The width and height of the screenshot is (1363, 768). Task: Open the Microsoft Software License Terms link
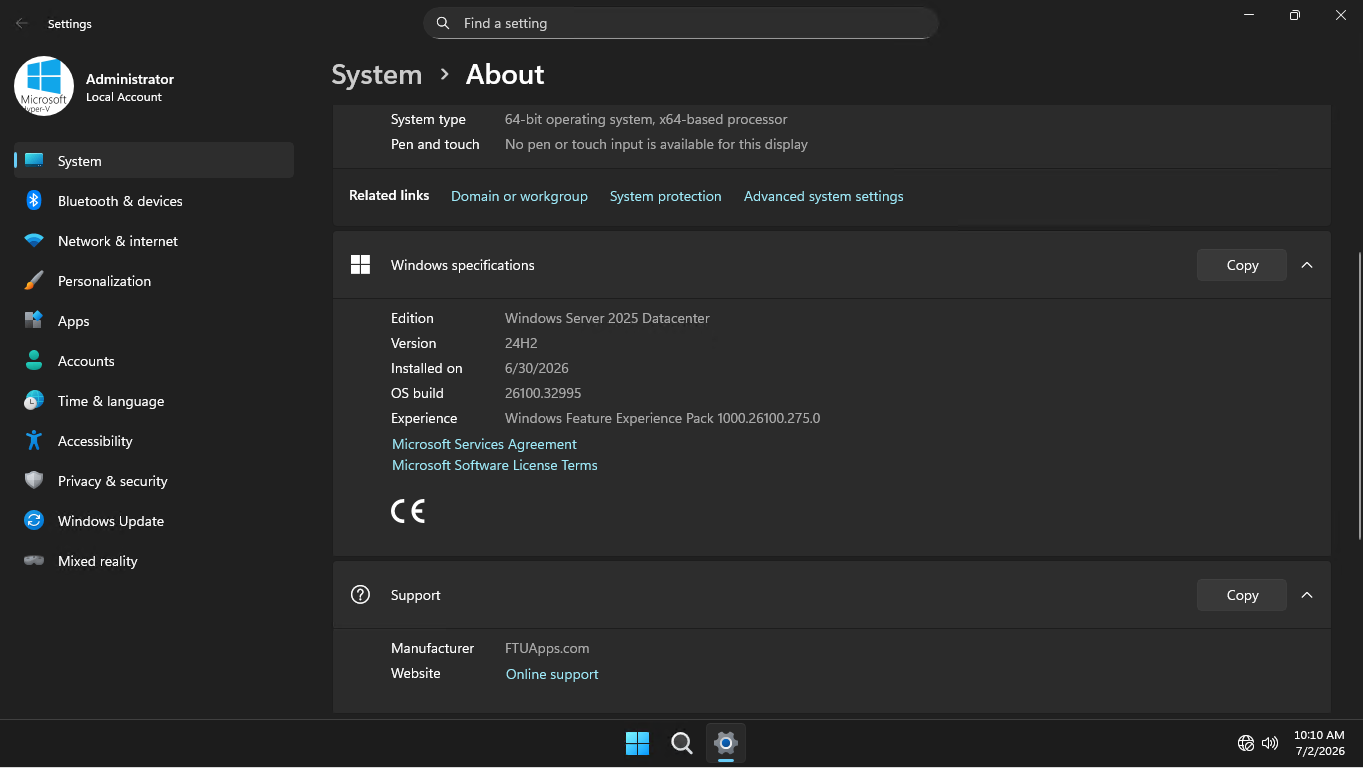click(x=494, y=465)
